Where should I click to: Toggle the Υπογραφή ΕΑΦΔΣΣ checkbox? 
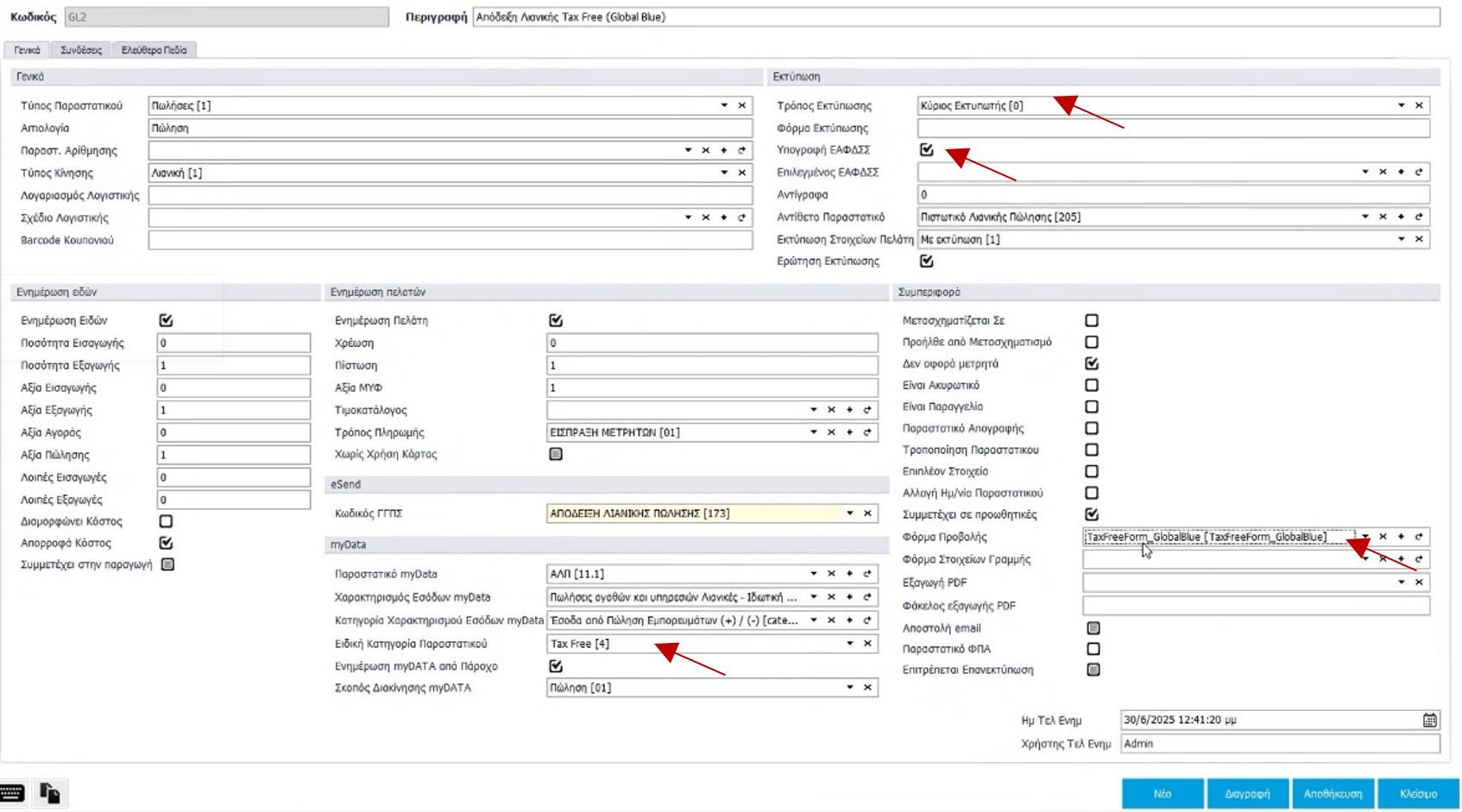click(x=926, y=149)
